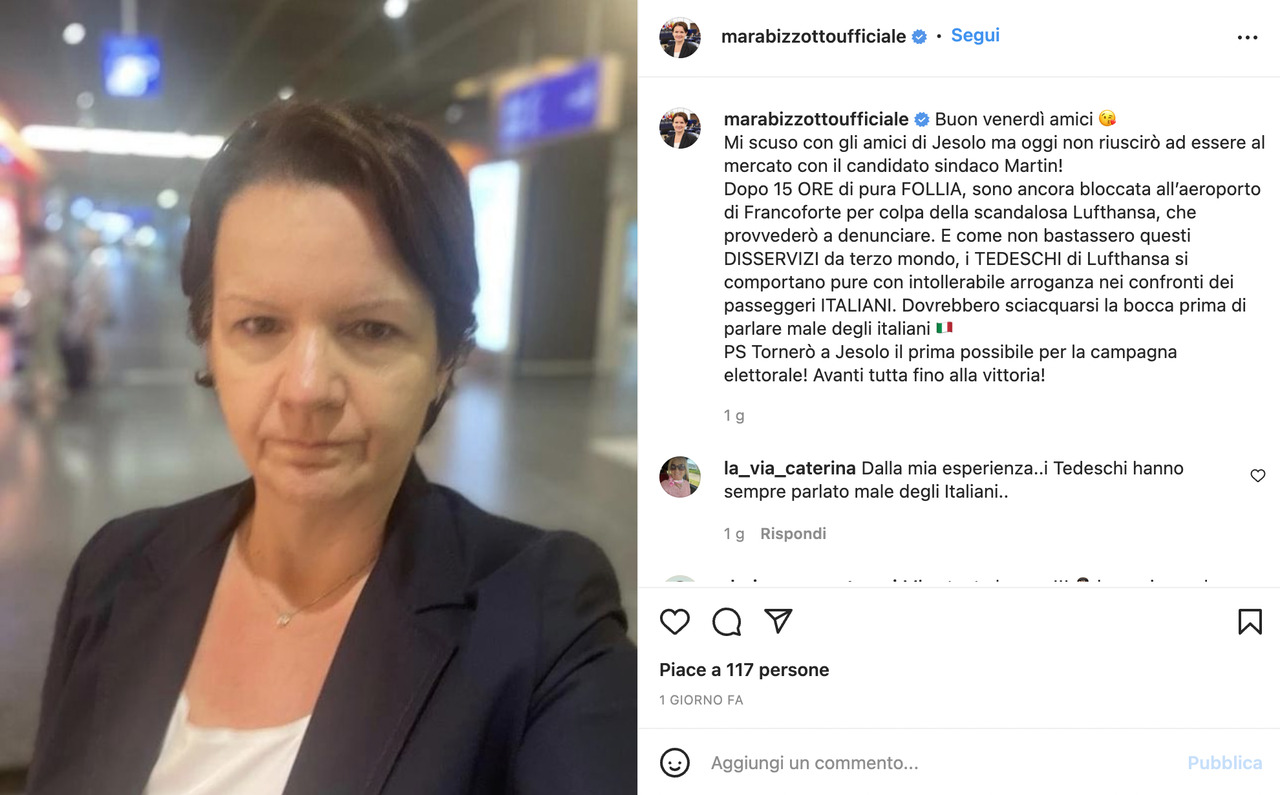
Task: Click the blue verified badge in header
Action: (x=919, y=37)
